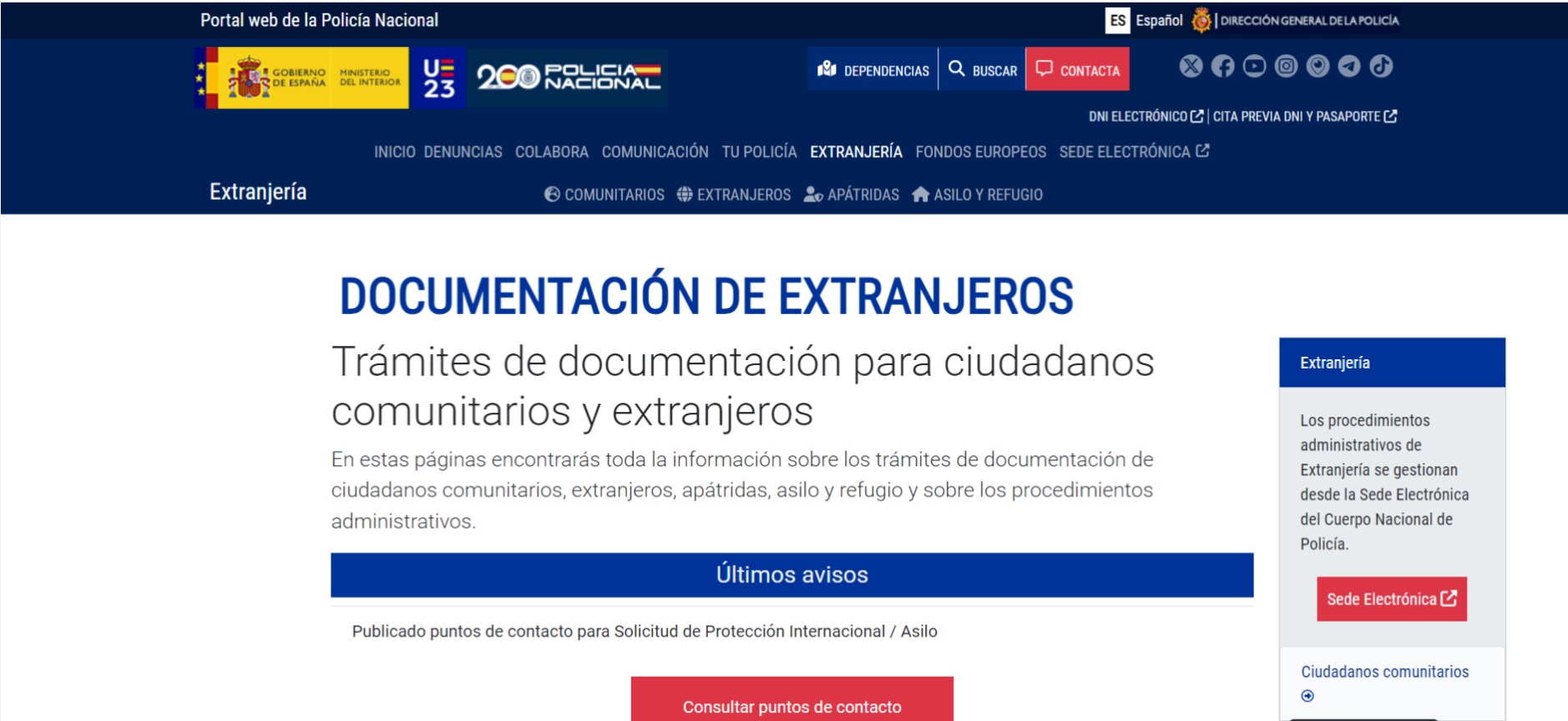The height and width of the screenshot is (721, 1568).
Task: Select Denuncias in the main menu
Action: pyautogui.click(x=463, y=152)
